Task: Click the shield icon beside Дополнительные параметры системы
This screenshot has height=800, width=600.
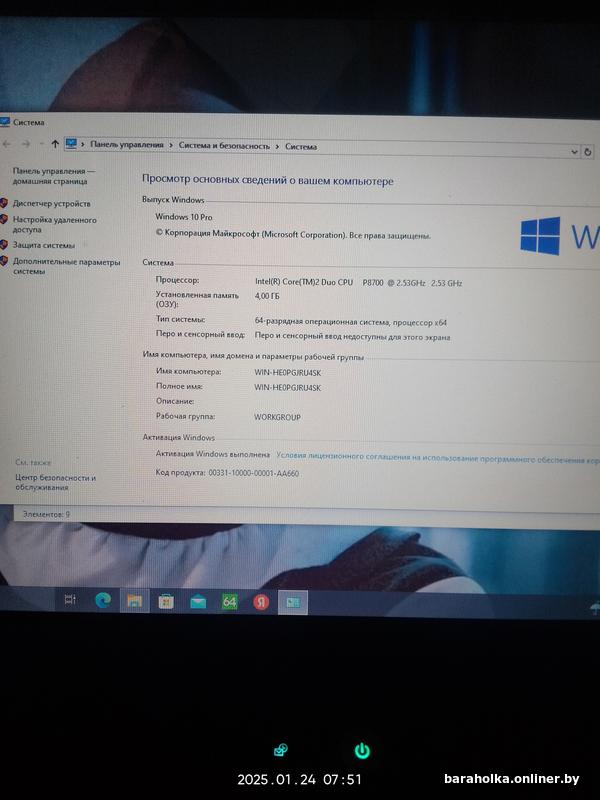Action: click(x=4, y=261)
